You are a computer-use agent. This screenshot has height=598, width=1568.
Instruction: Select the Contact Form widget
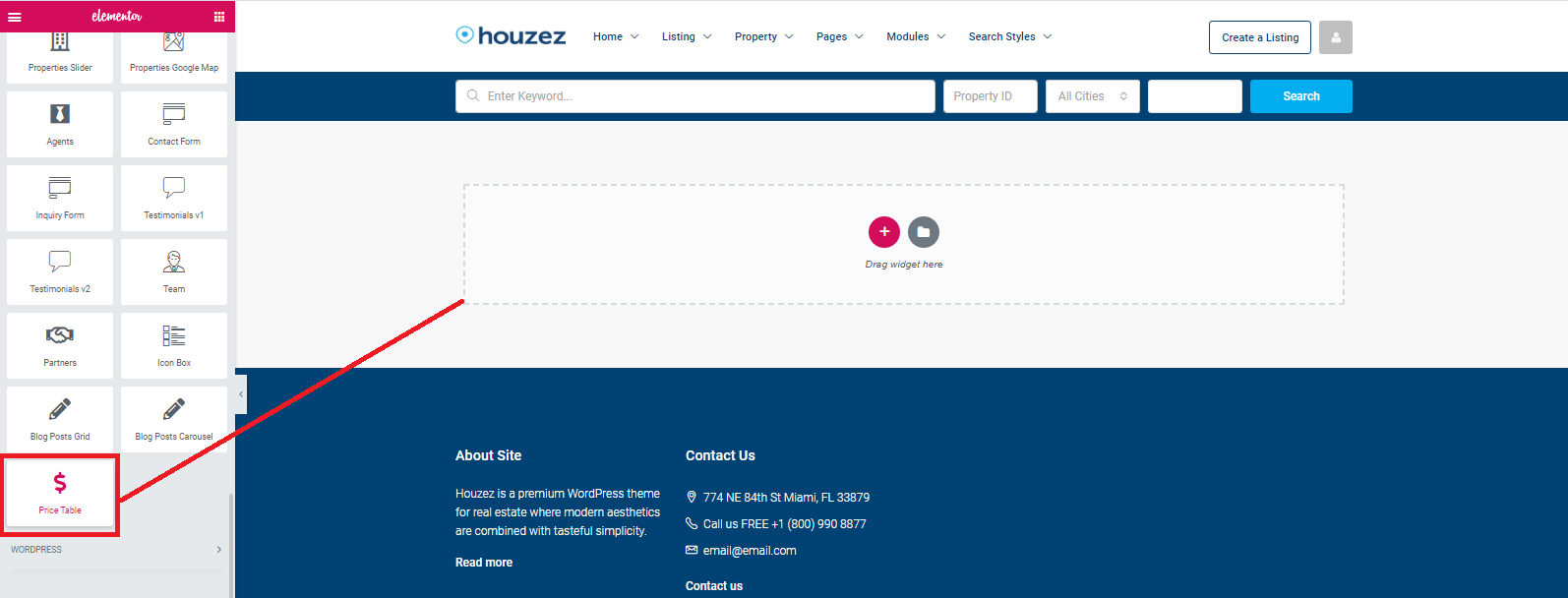[x=174, y=124]
